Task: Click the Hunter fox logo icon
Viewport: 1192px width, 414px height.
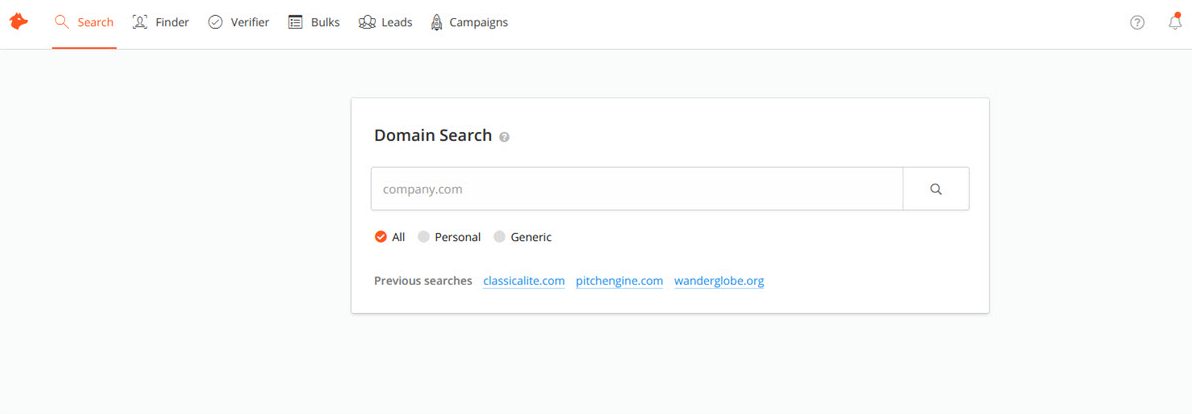Action: [18, 22]
